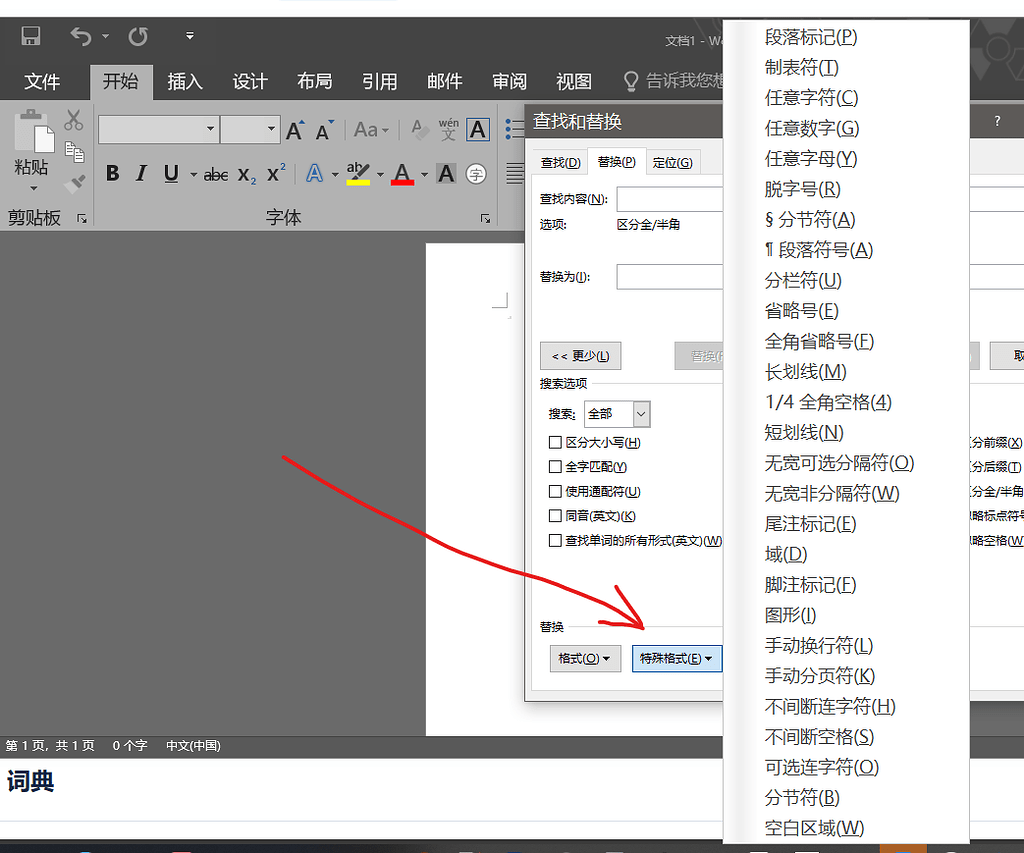Click the red font color swatch
This screenshot has width=1024, height=853.
pos(403,174)
